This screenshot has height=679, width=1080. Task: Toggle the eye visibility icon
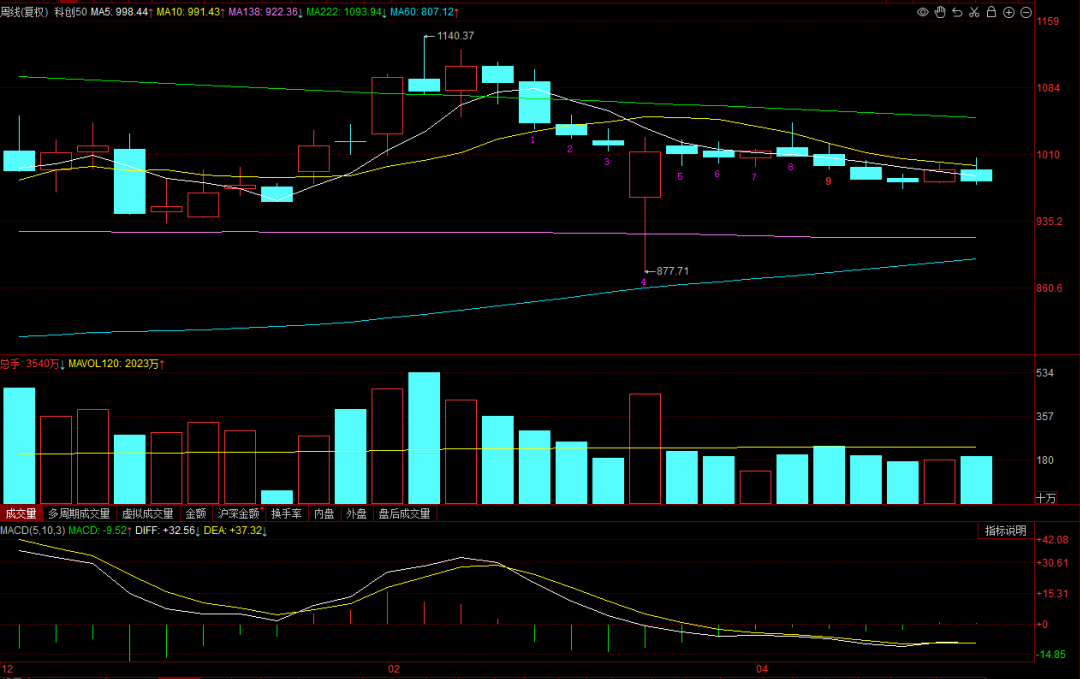coord(923,12)
